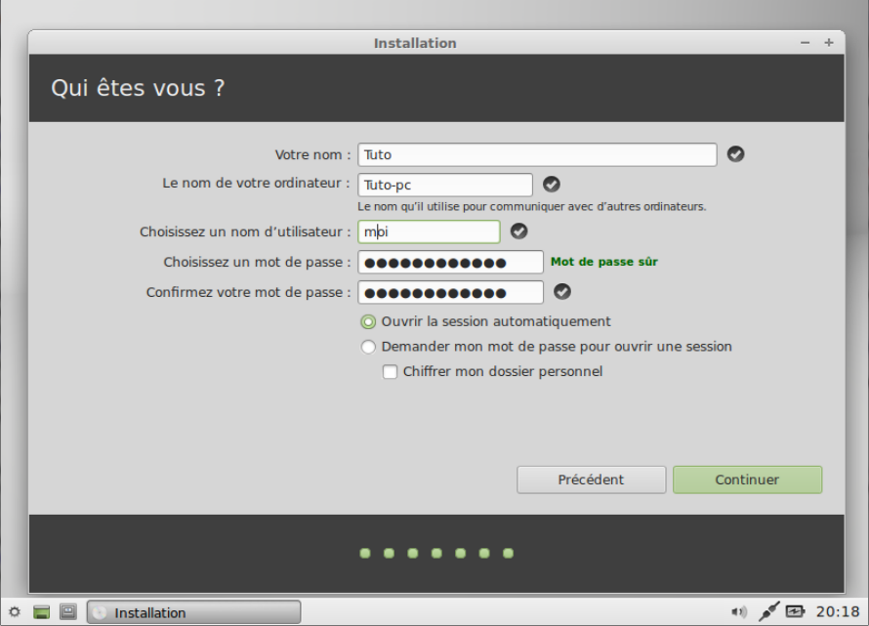Click the battery power tray icon

795,612
